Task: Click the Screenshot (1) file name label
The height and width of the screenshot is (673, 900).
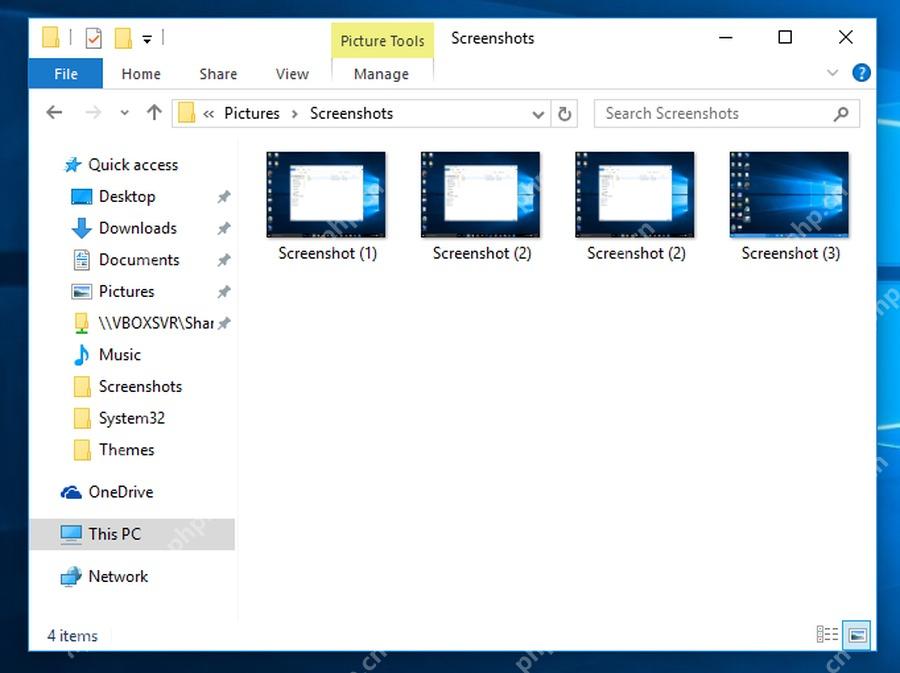Action: tap(328, 253)
